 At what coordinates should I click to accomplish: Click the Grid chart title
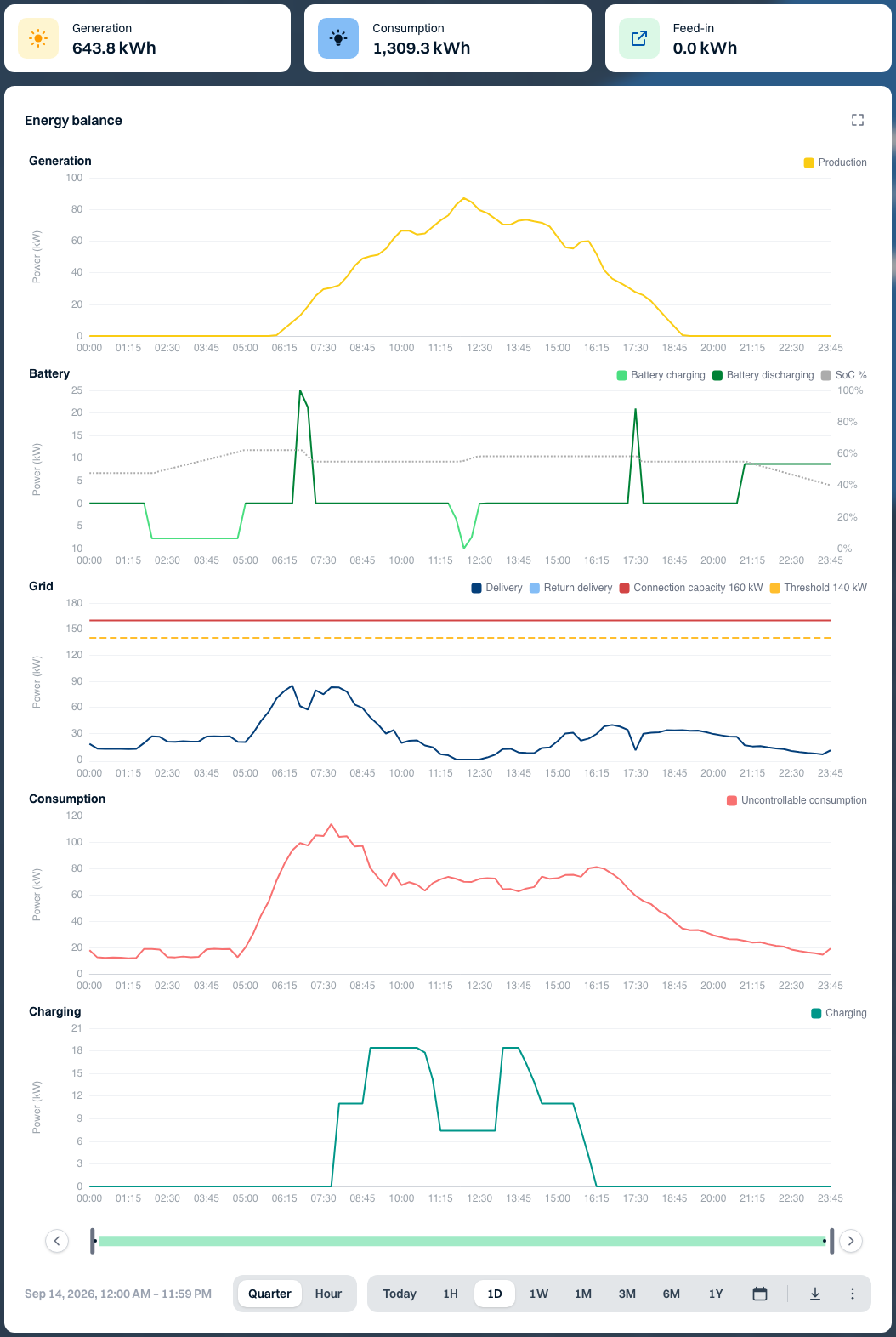(x=41, y=586)
